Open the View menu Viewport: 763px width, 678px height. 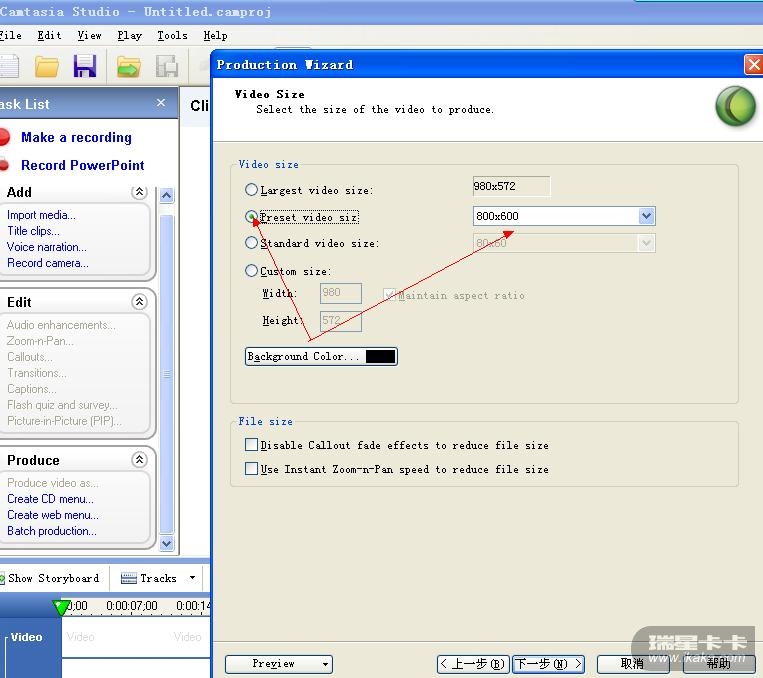[x=89, y=36]
